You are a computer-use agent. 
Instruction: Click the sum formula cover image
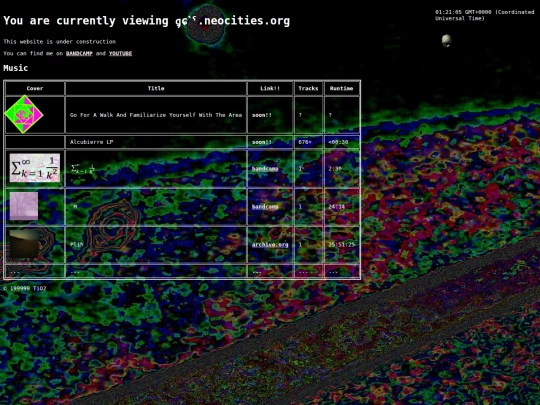tap(35, 168)
